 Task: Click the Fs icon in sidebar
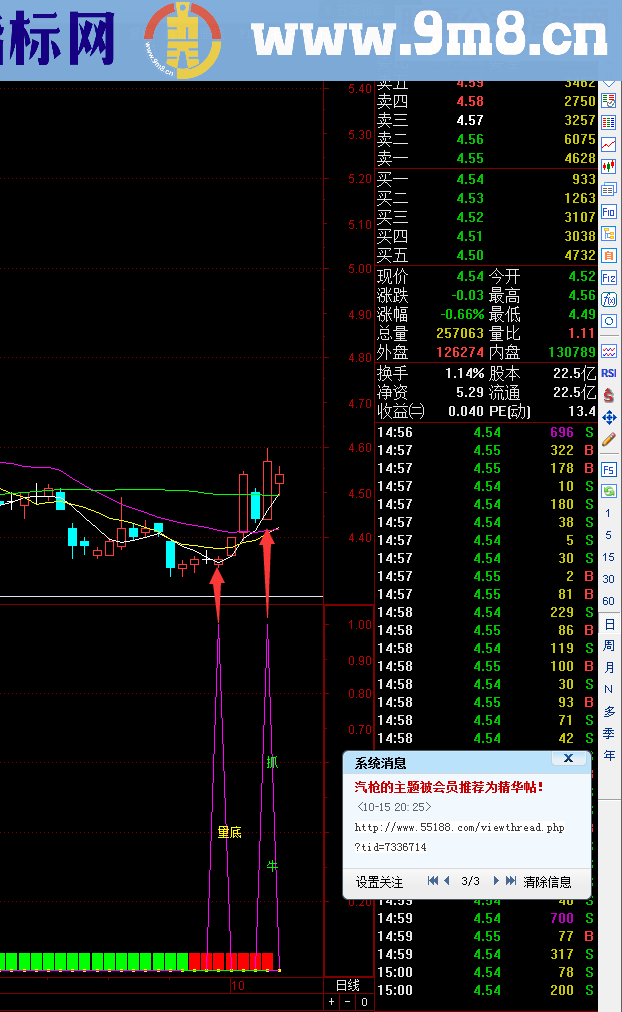tap(609, 469)
